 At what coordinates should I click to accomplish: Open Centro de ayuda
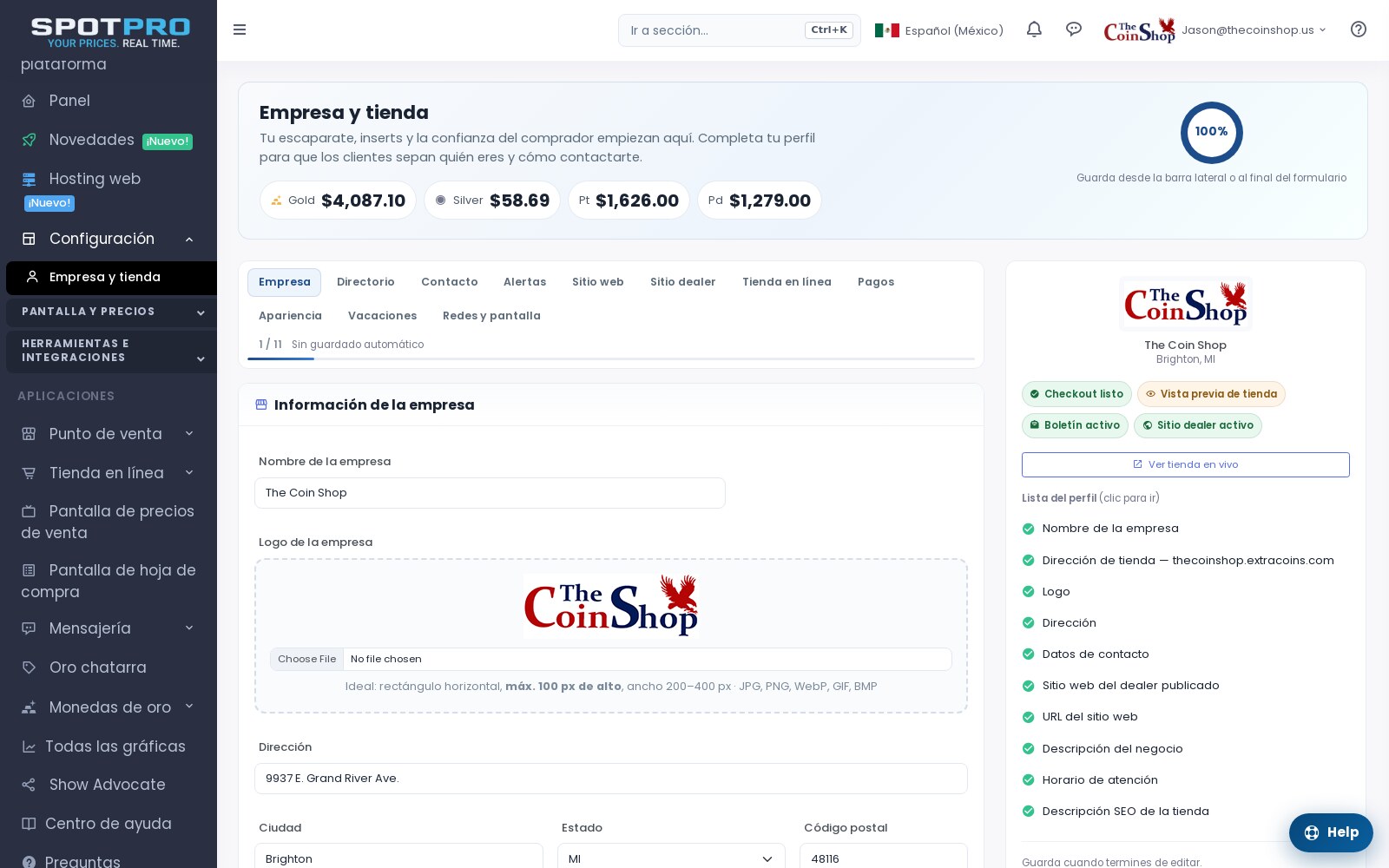click(x=109, y=824)
